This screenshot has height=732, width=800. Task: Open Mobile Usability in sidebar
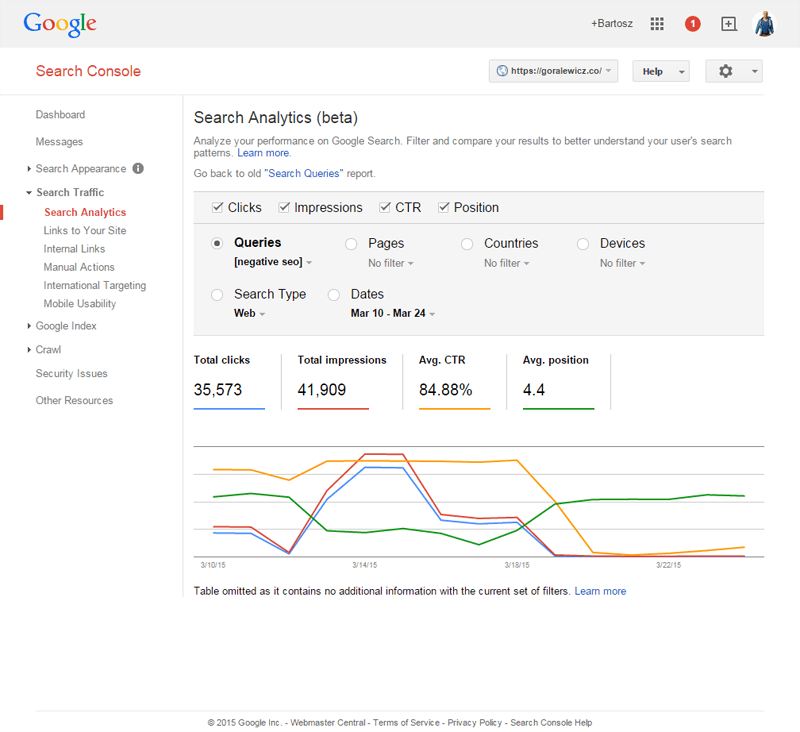(x=80, y=304)
